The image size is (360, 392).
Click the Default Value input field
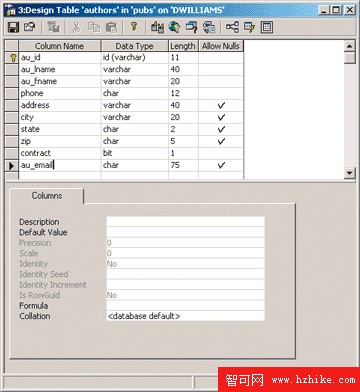tap(185, 232)
